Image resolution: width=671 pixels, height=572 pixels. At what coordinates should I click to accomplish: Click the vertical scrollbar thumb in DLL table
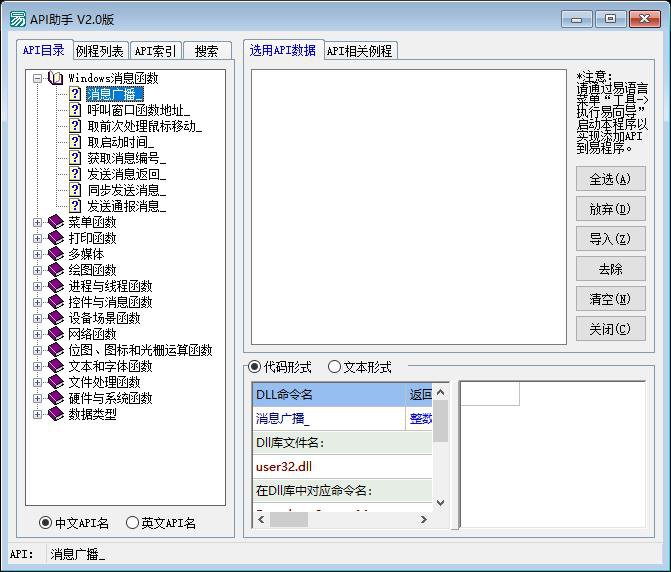[x=440, y=421]
